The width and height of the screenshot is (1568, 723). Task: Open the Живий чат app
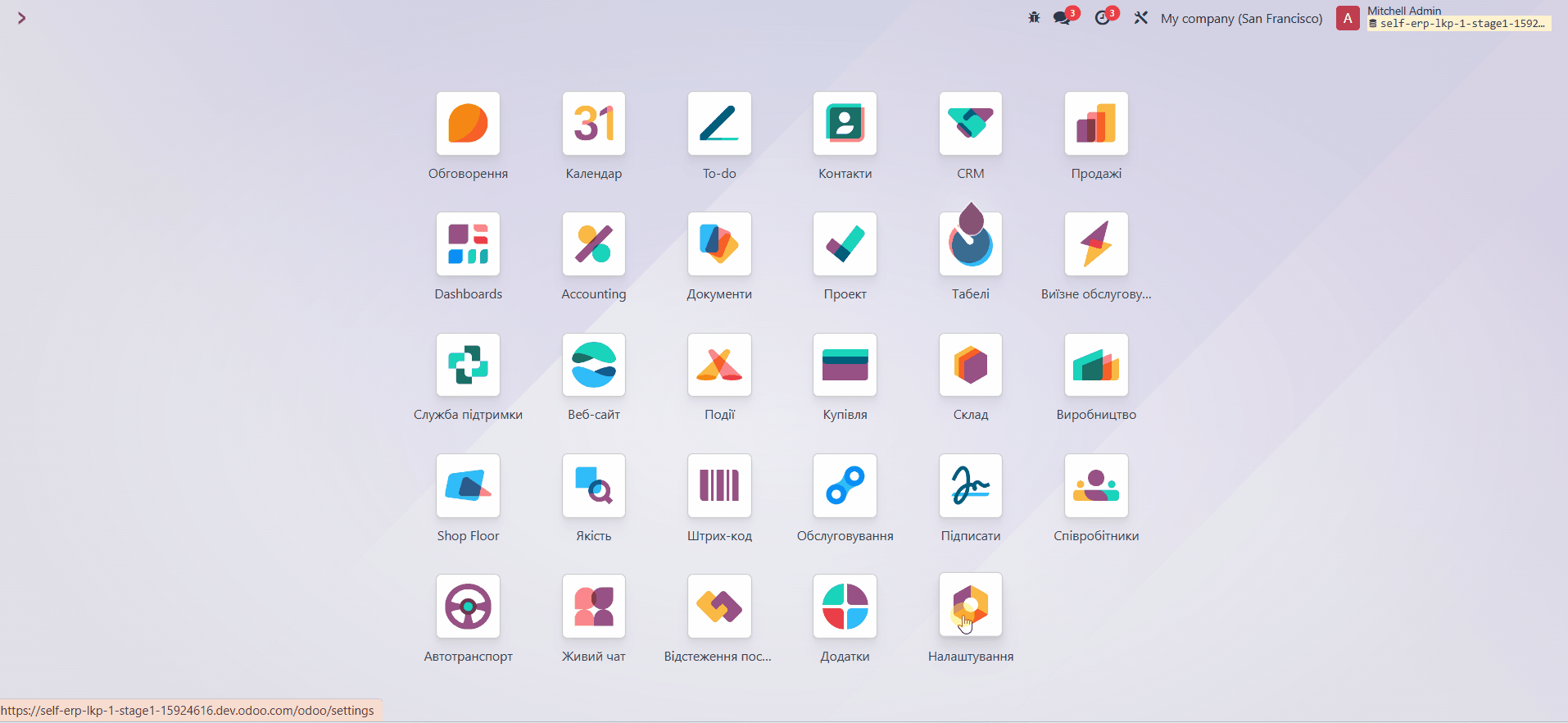[x=594, y=607]
